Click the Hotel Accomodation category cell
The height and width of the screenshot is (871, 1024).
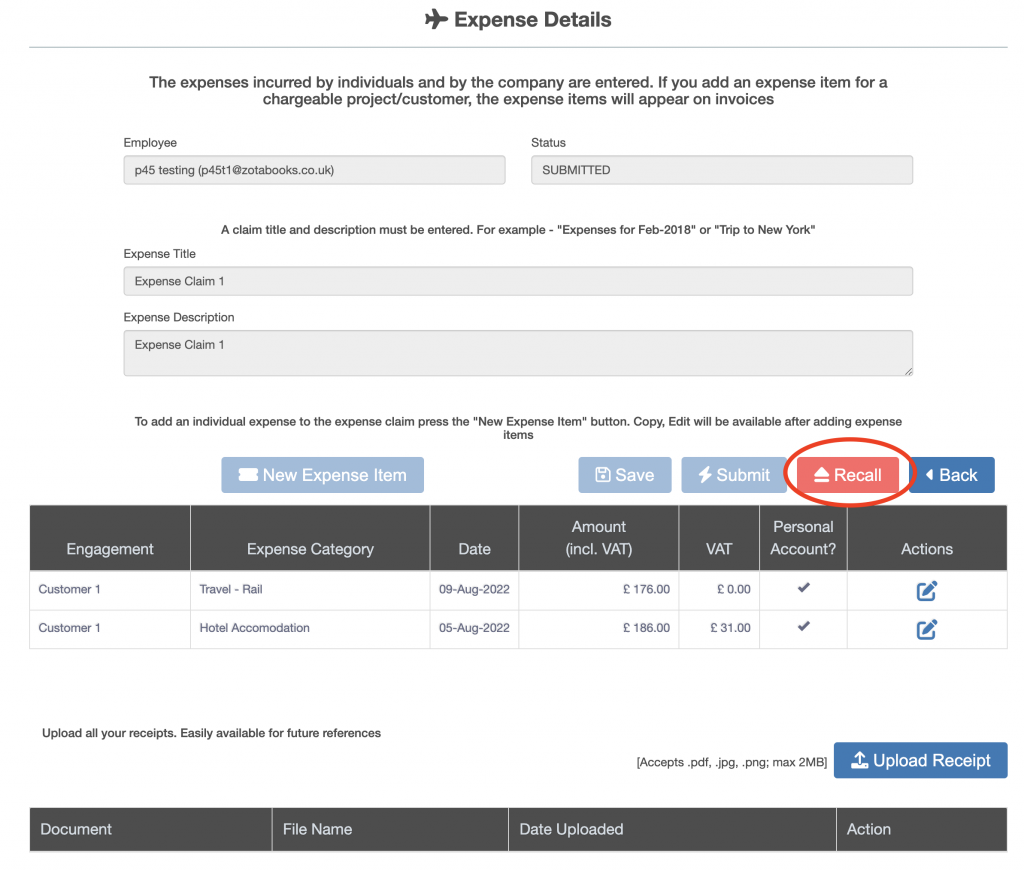pyautogui.click(x=255, y=628)
